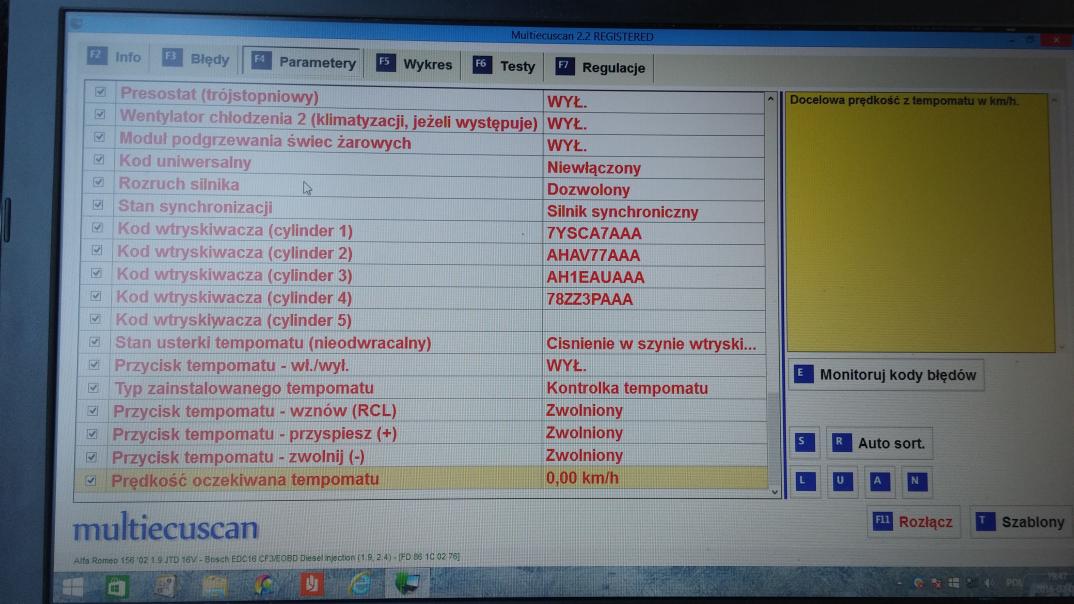Click the Multiecuscan taskbar icon
Screen dimensions: 1074x604
(x=408, y=584)
